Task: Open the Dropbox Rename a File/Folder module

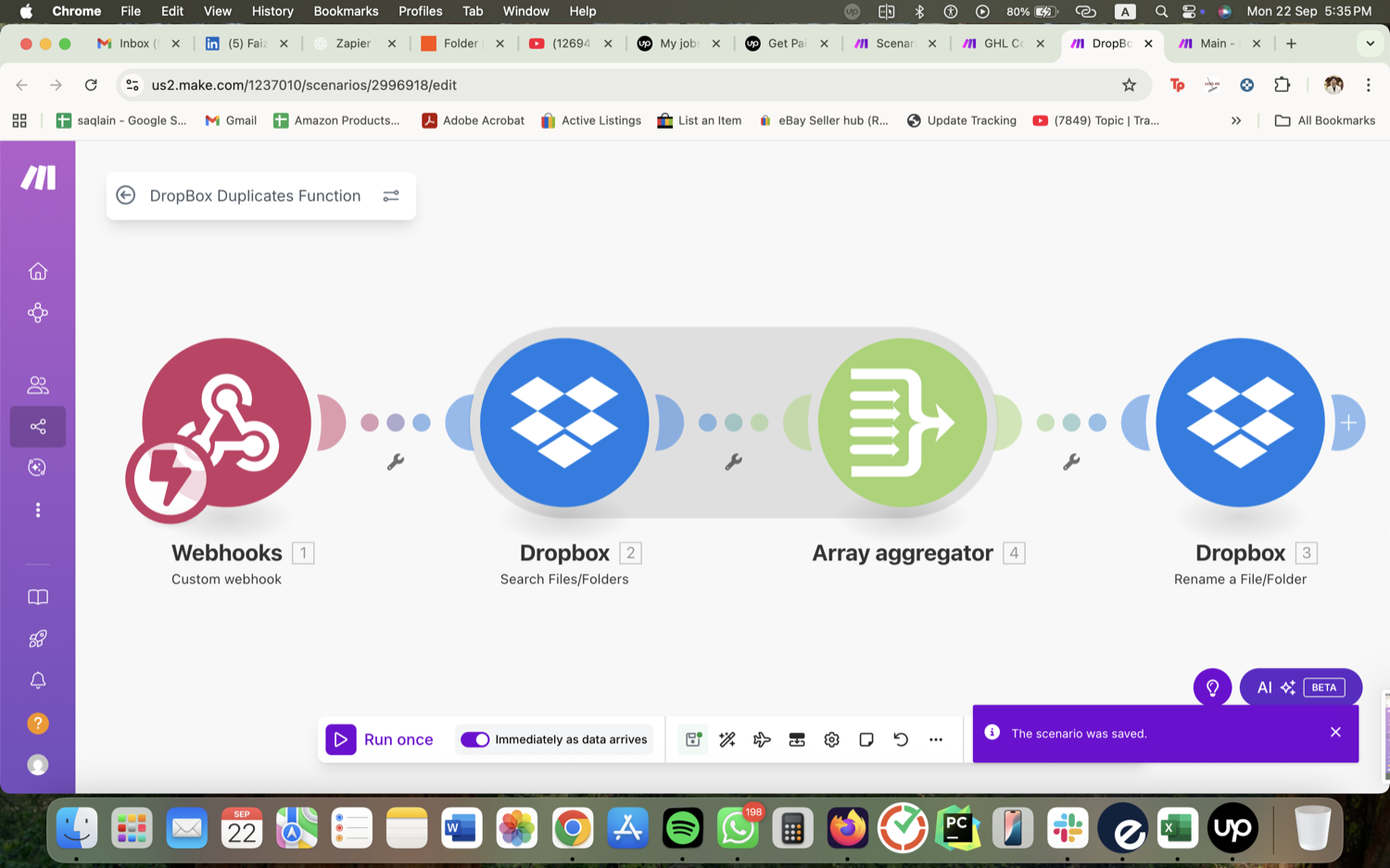Action: click(1240, 422)
